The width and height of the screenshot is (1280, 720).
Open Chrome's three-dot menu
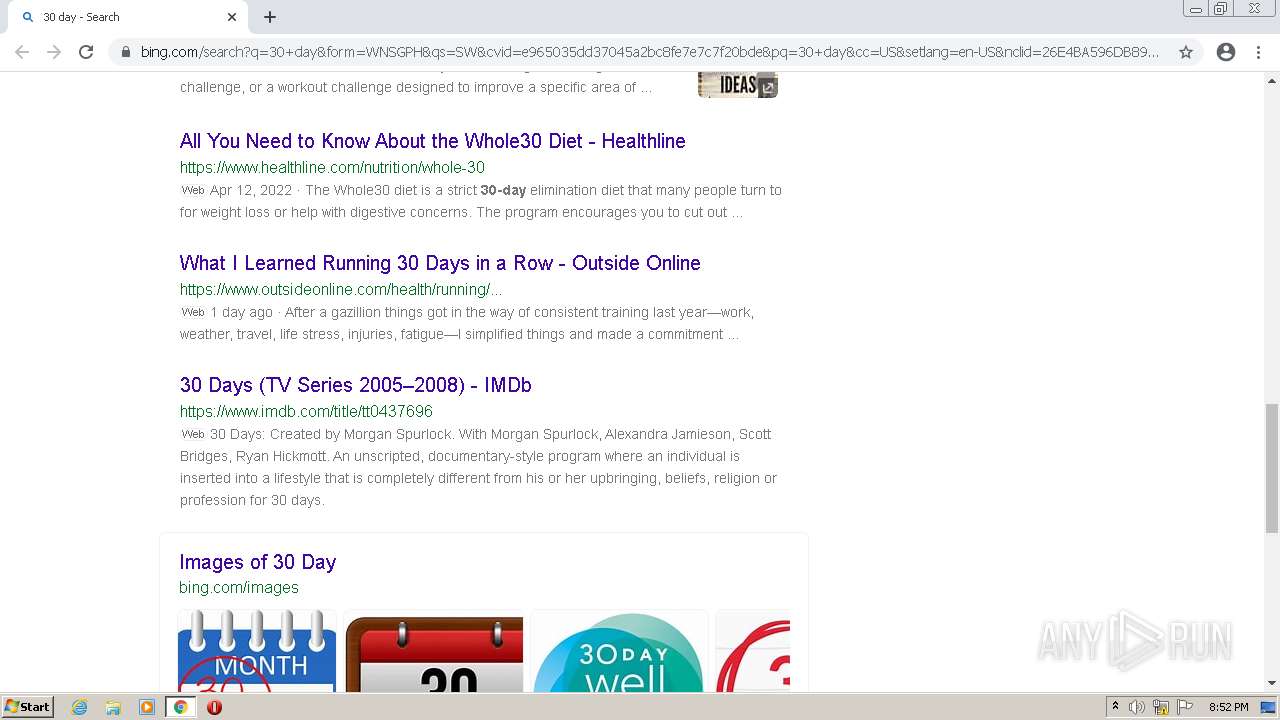[x=1258, y=52]
